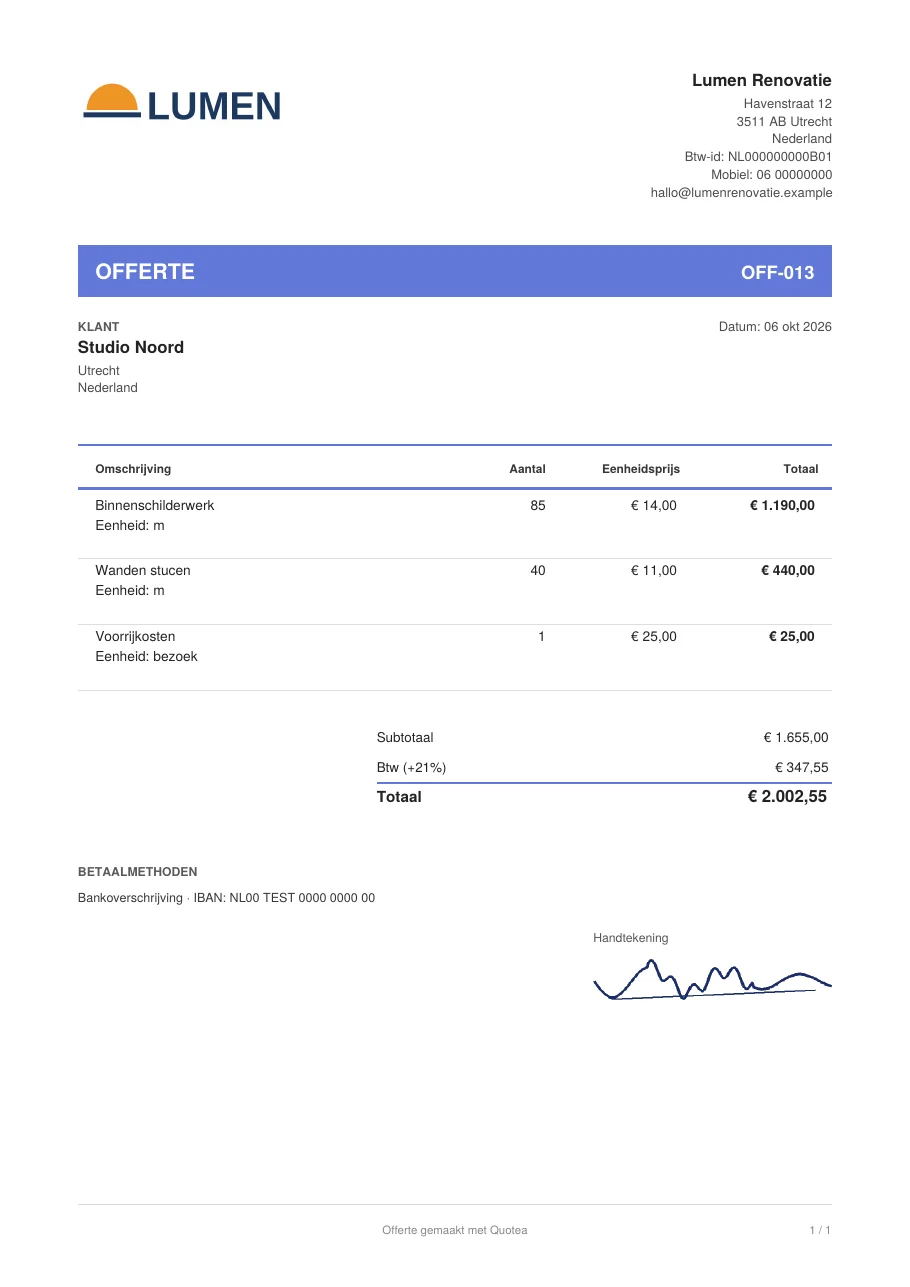
Task: Click the postcode '3511 AB Utrecht'
Action: (784, 121)
